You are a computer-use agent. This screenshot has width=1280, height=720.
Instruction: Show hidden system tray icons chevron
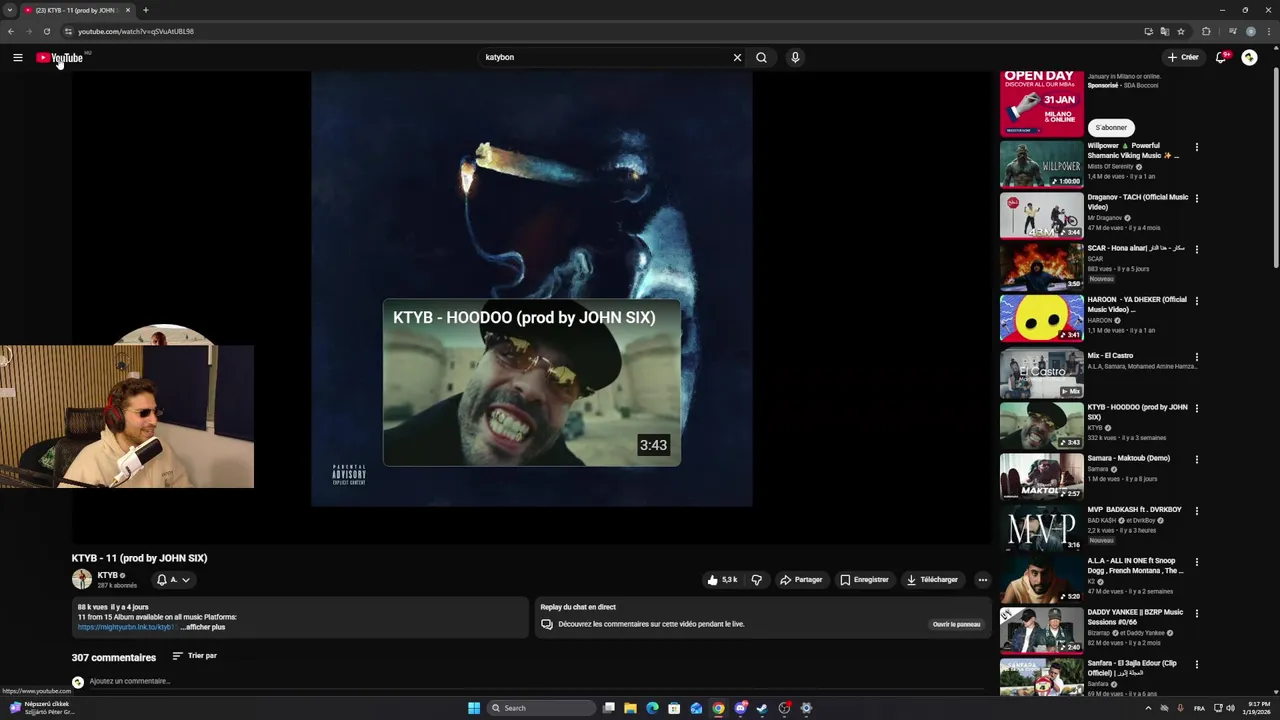coord(1148,708)
